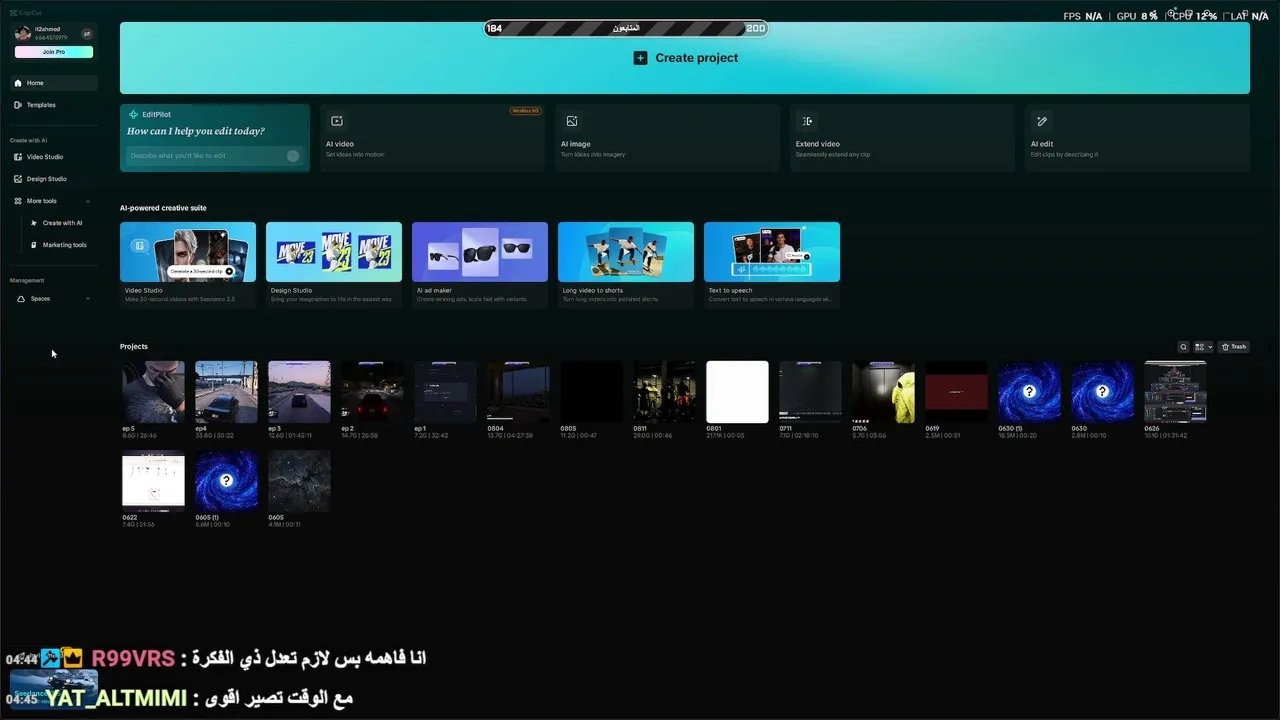This screenshot has height=720, width=1280.
Task: Click the EditPilot sparkle icon
Action: (133, 115)
